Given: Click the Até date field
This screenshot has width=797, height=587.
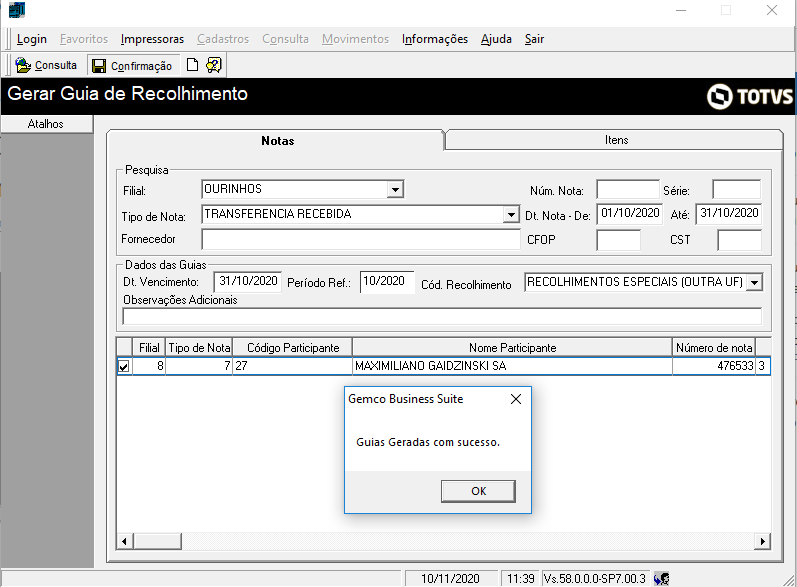Looking at the screenshot, I should 728,213.
